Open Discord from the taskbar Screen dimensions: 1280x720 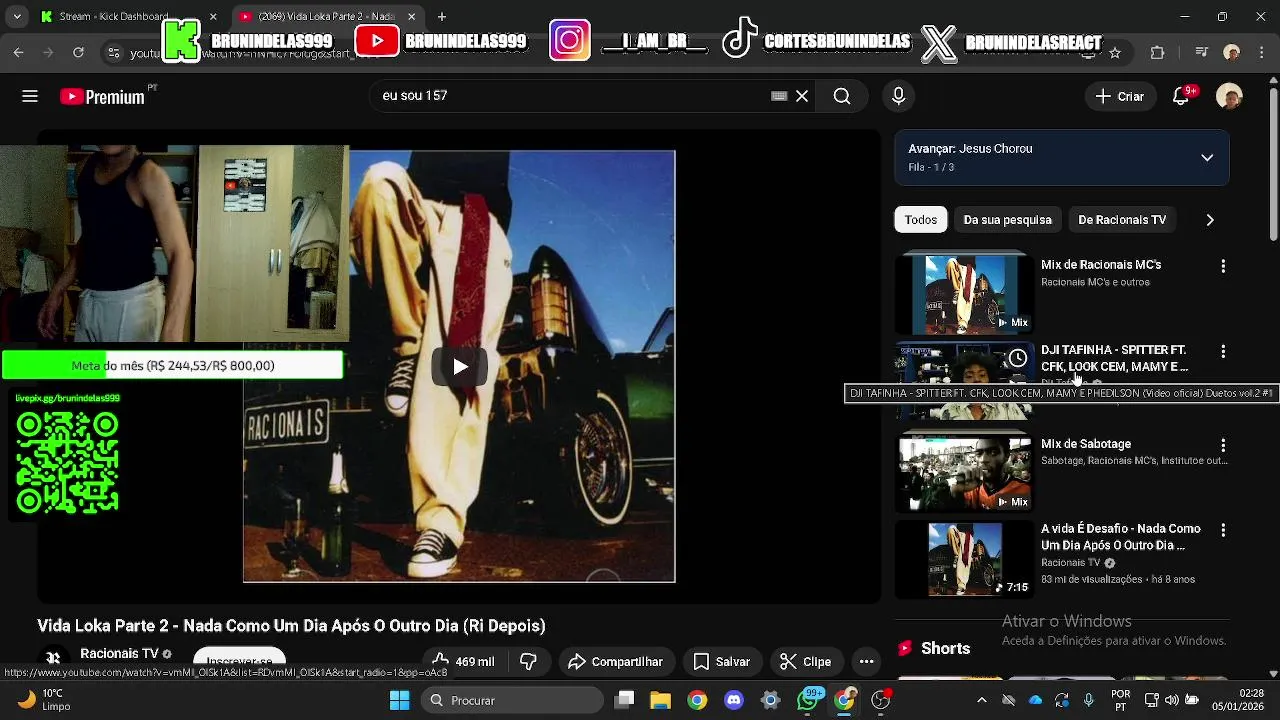[x=734, y=700]
